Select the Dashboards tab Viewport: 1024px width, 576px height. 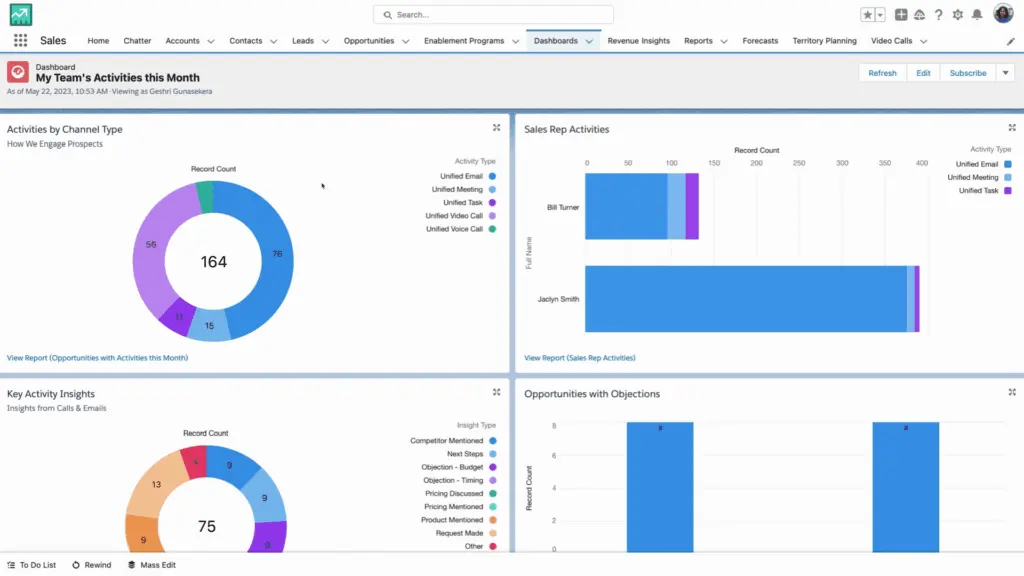coord(556,40)
